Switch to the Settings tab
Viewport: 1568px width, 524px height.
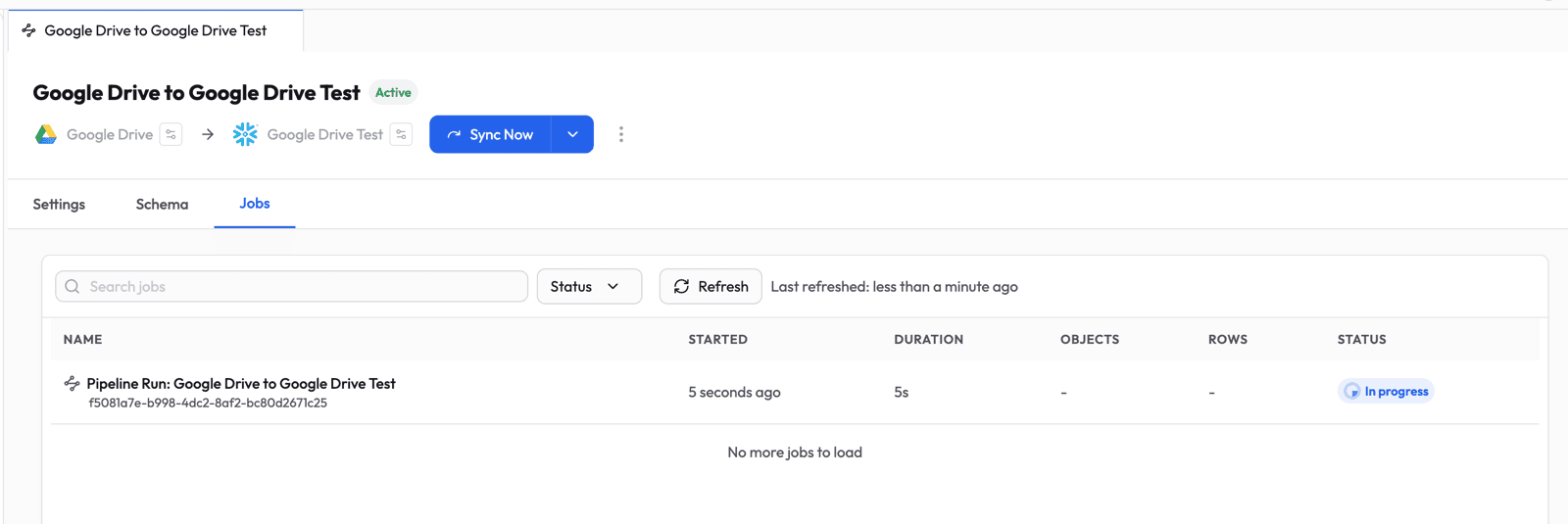pyautogui.click(x=59, y=205)
